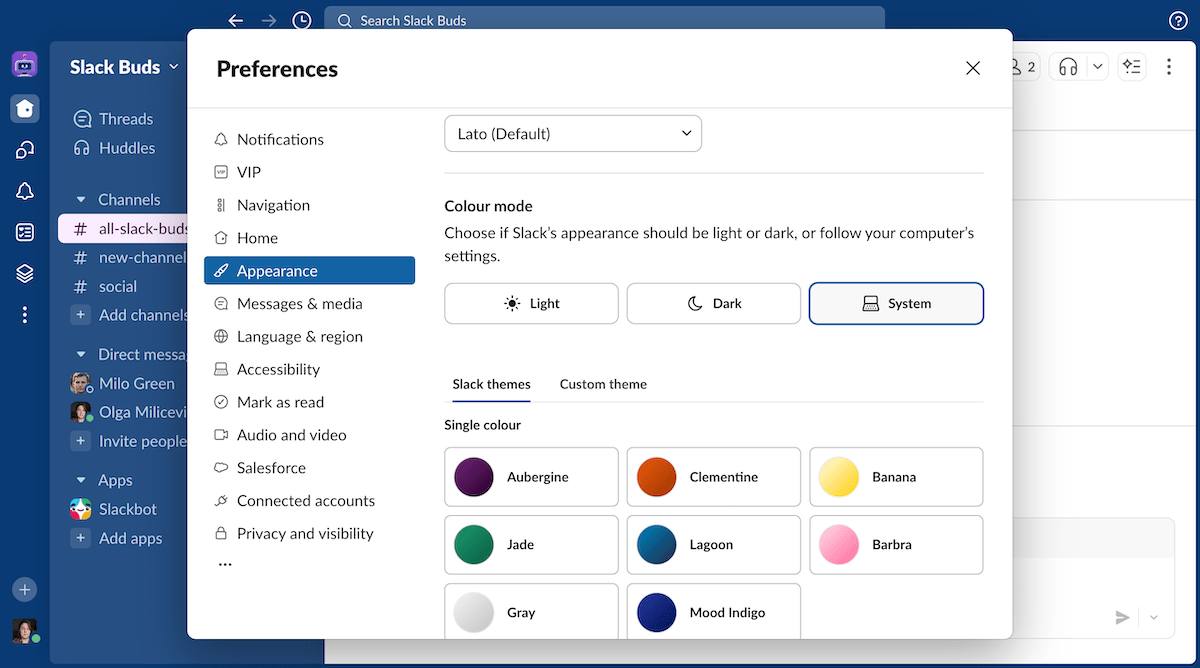
Task: Open Privacy and visibility preferences
Action: click(x=309, y=533)
